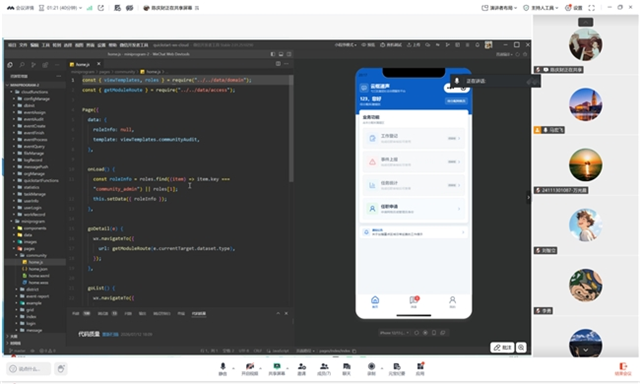Click the split editor icon above the code
640x384 pixels.
pyautogui.click(x=278, y=64)
